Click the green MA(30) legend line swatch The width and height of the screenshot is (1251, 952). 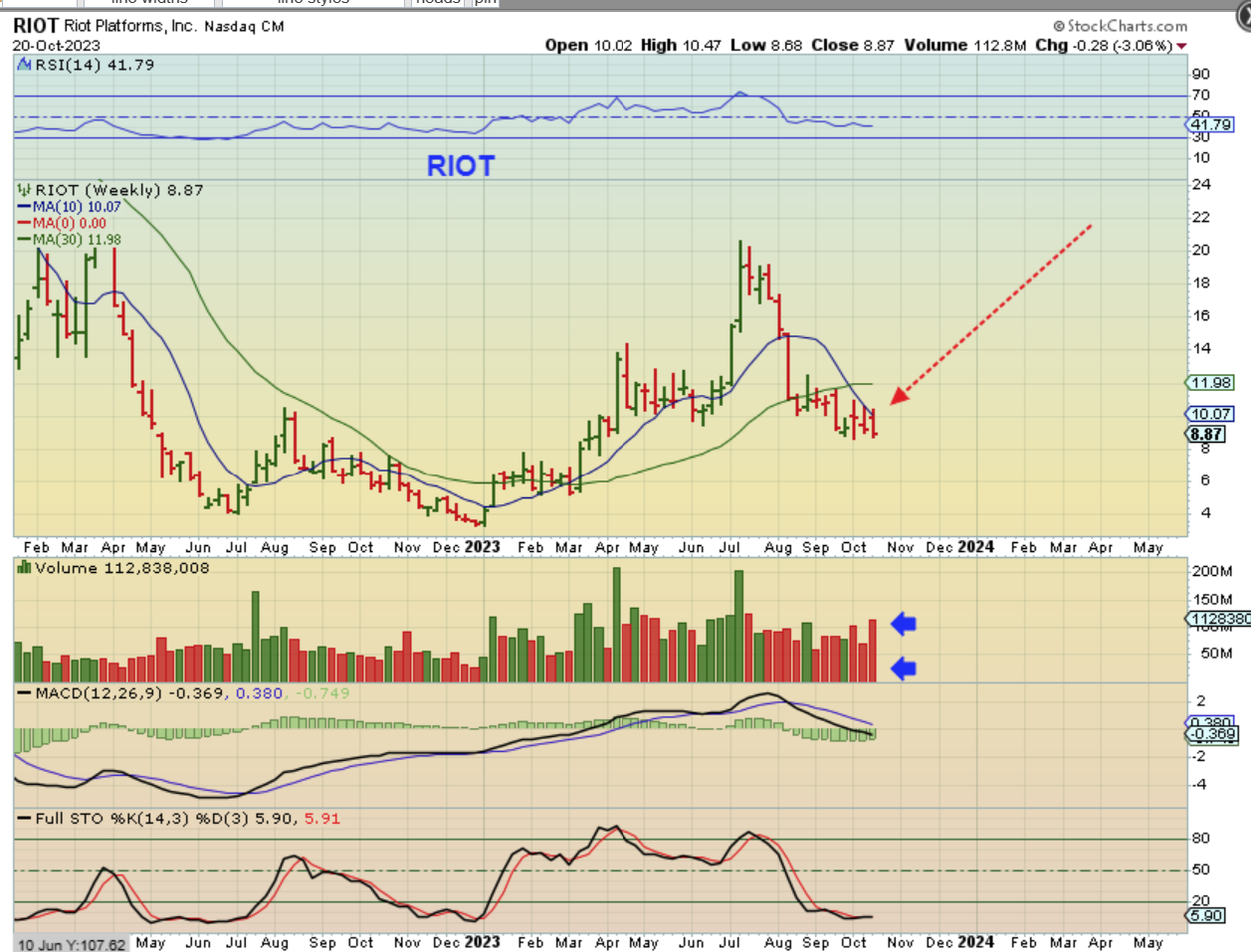point(25,239)
